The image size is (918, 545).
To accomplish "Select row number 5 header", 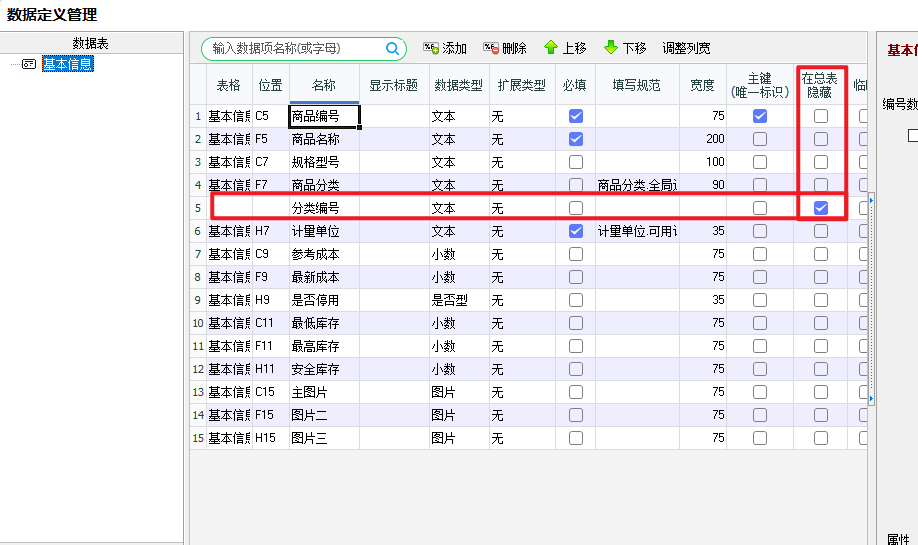I will tap(198, 208).
